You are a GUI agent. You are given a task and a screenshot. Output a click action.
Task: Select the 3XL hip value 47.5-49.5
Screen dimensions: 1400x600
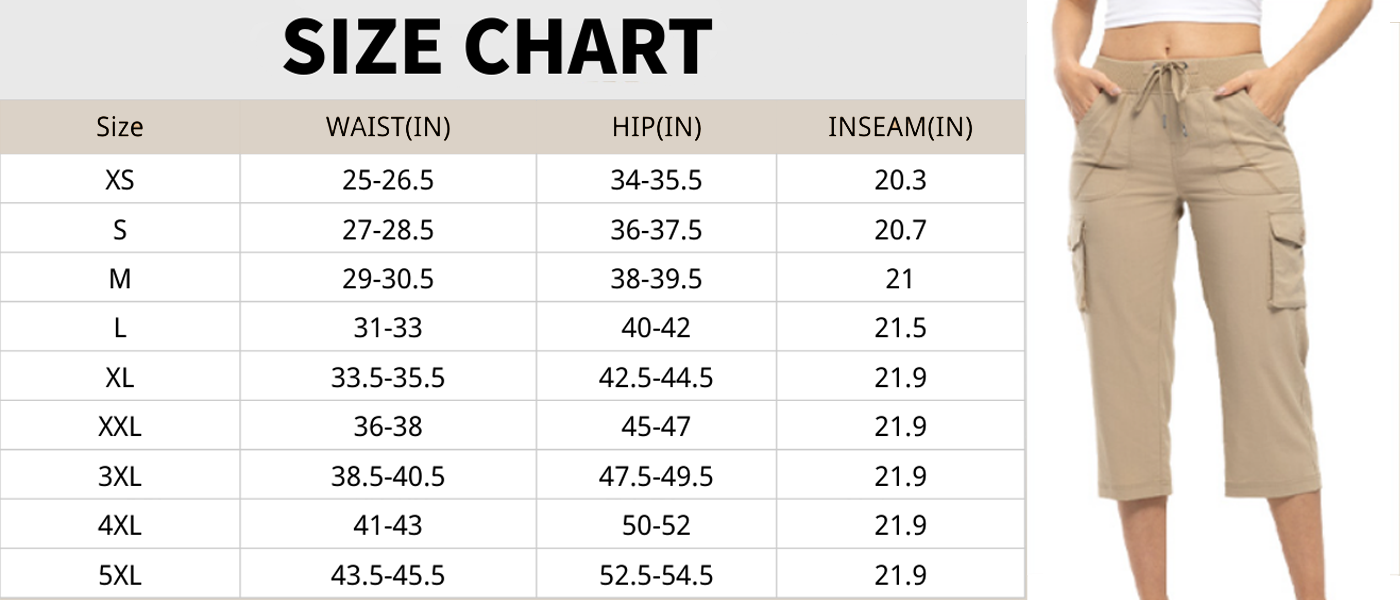[656, 476]
